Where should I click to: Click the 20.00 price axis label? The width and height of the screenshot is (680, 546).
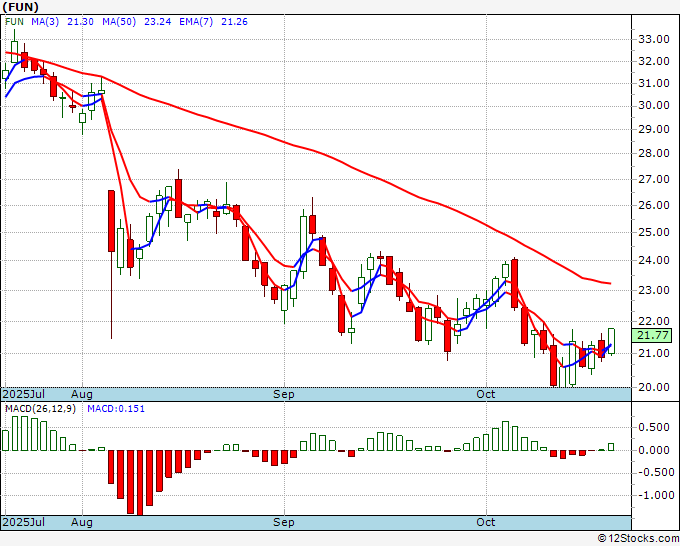point(654,387)
